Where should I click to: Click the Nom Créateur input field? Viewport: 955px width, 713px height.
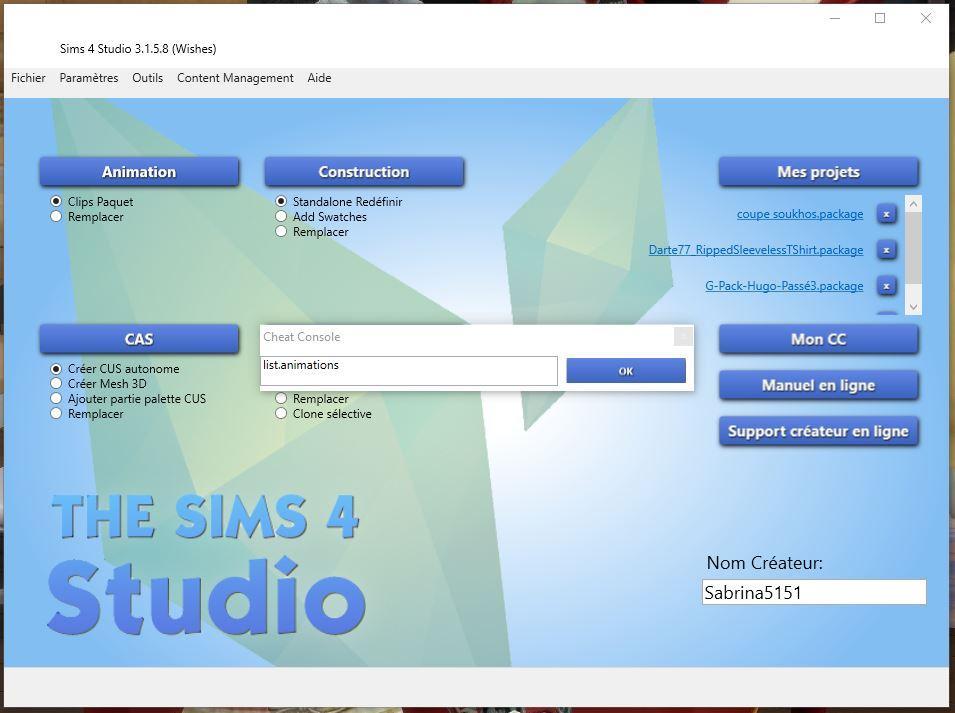(x=814, y=592)
